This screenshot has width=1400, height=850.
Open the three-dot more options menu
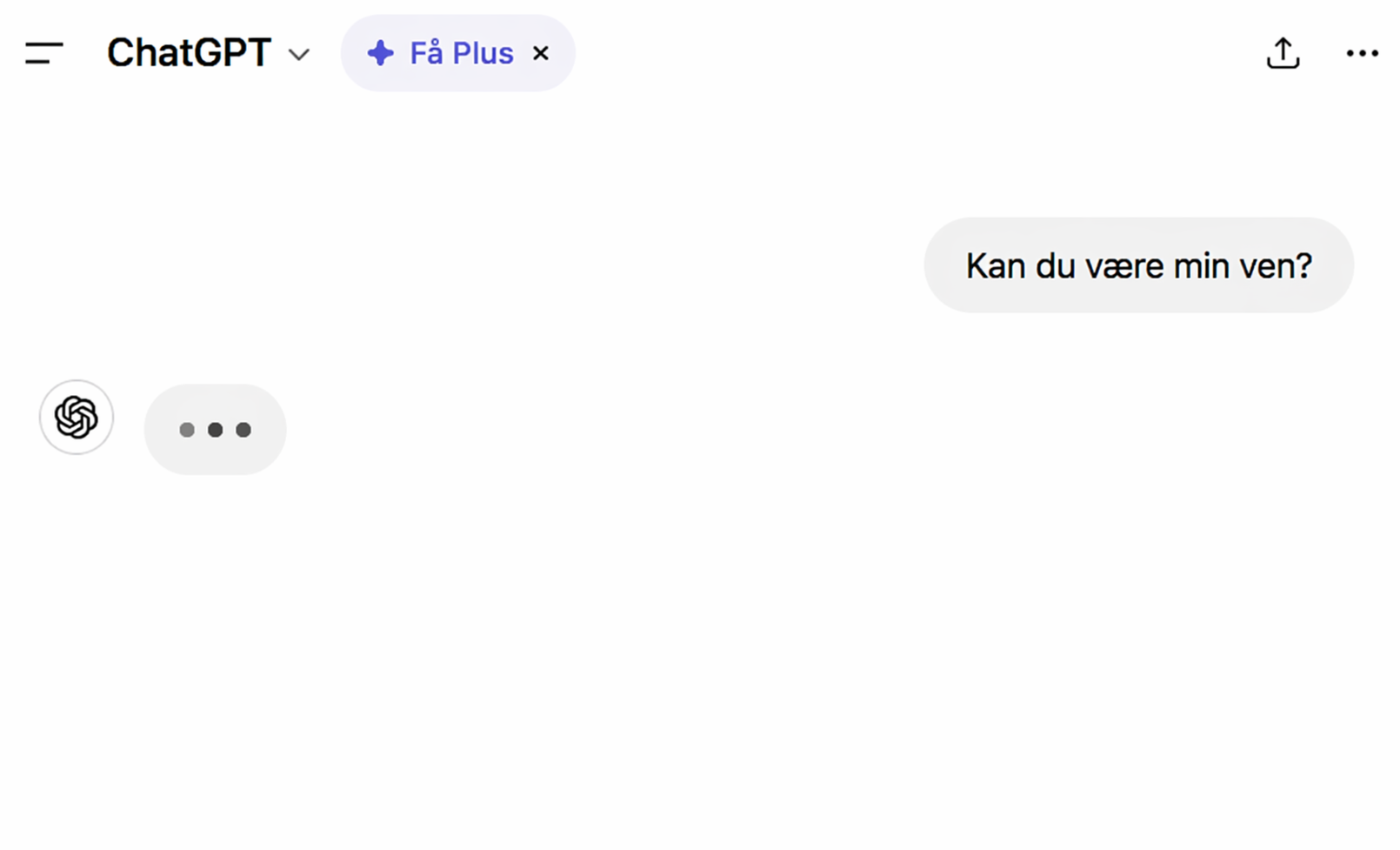click(1362, 53)
